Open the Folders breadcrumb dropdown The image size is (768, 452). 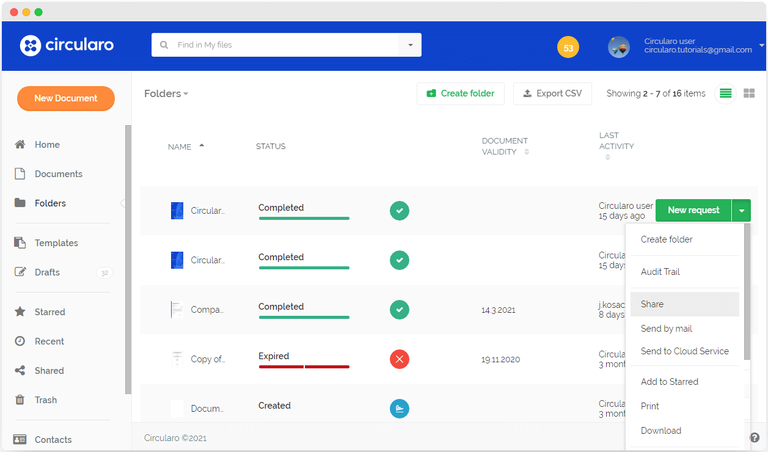166,94
